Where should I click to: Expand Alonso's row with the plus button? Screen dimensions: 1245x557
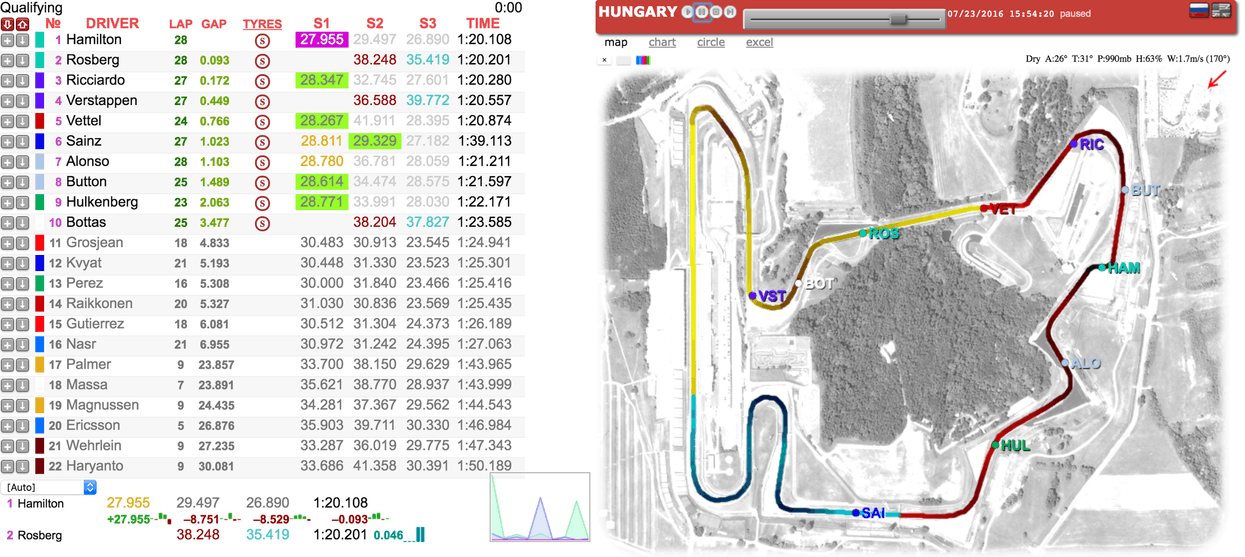point(7,162)
